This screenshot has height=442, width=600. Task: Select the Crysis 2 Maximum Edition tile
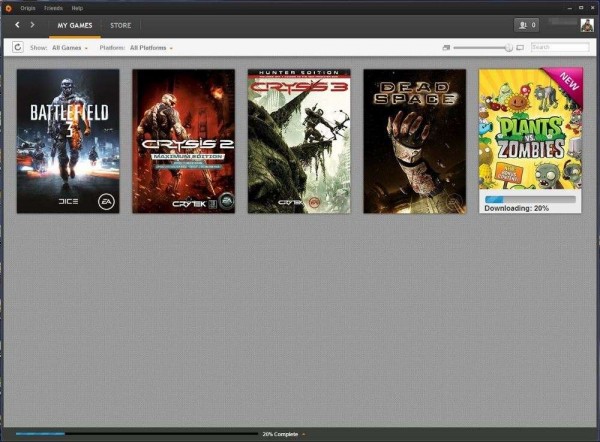click(x=184, y=141)
